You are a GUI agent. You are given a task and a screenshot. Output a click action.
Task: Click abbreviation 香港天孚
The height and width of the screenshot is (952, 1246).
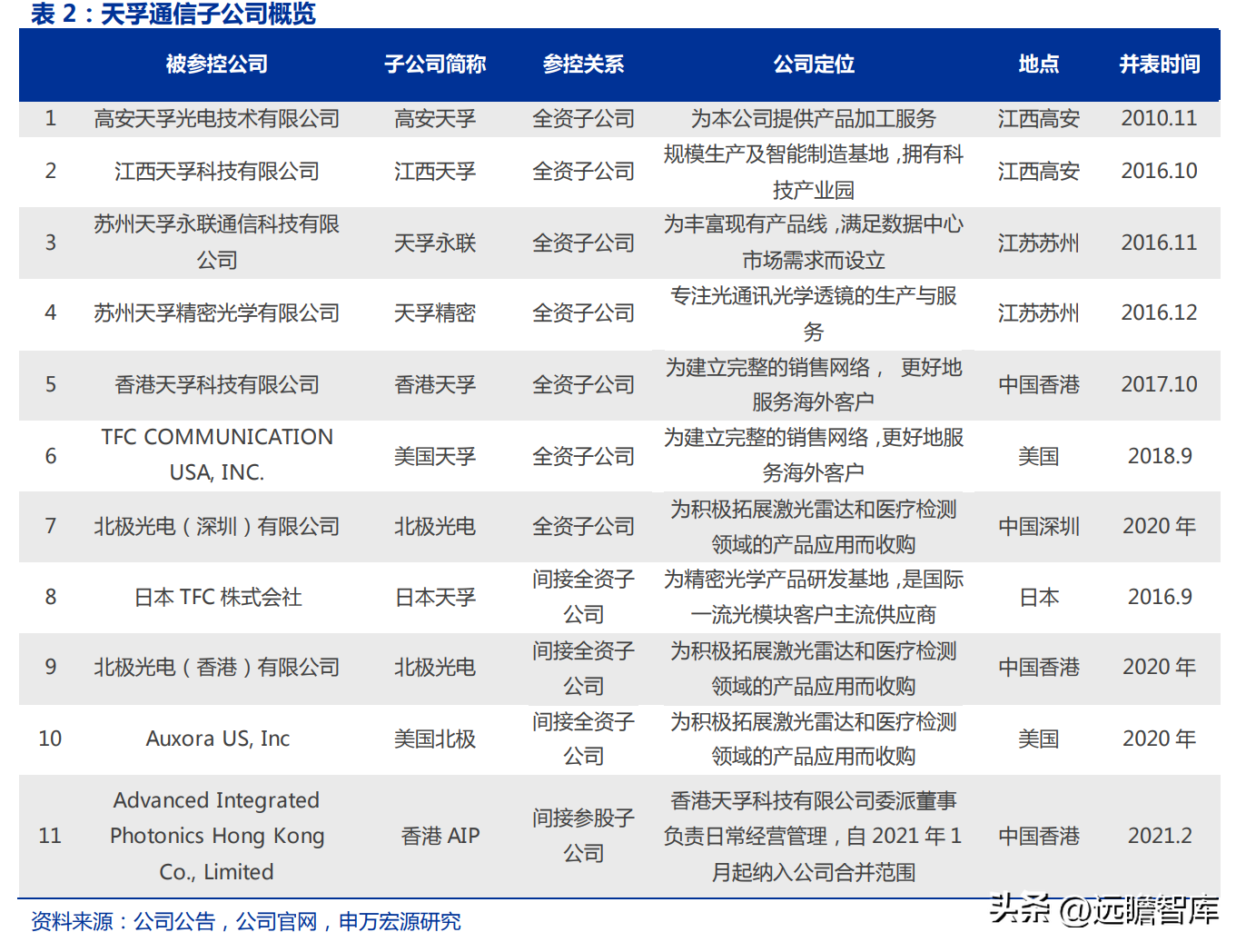[435, 385]
